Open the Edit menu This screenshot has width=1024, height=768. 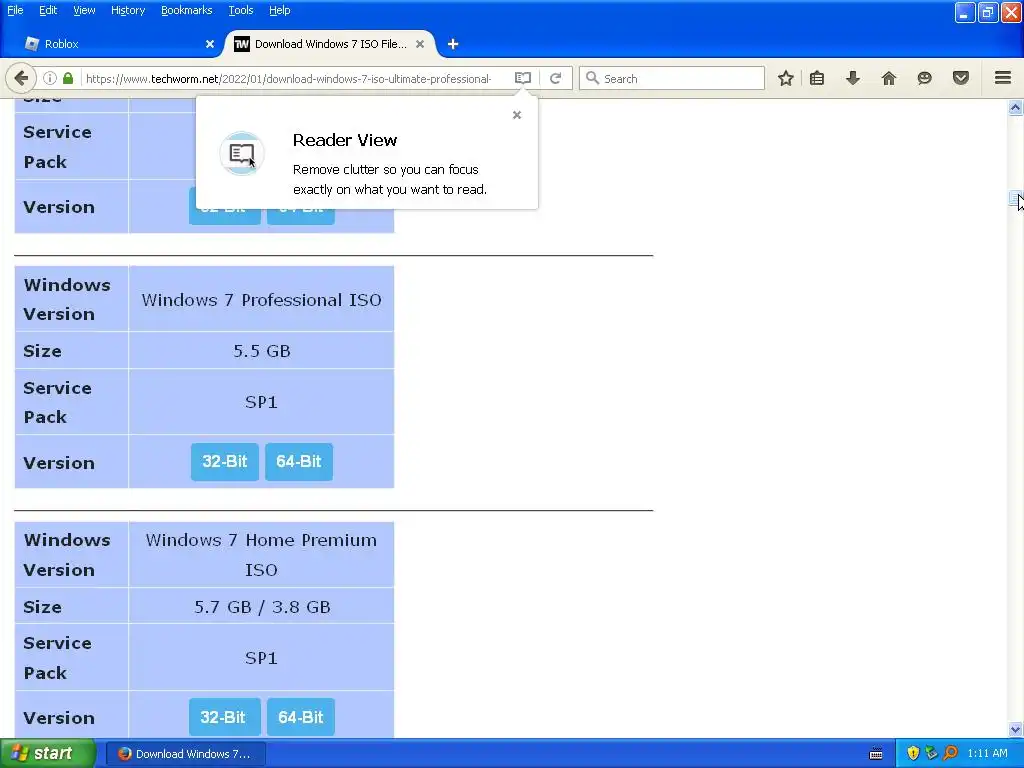[48, 10]
